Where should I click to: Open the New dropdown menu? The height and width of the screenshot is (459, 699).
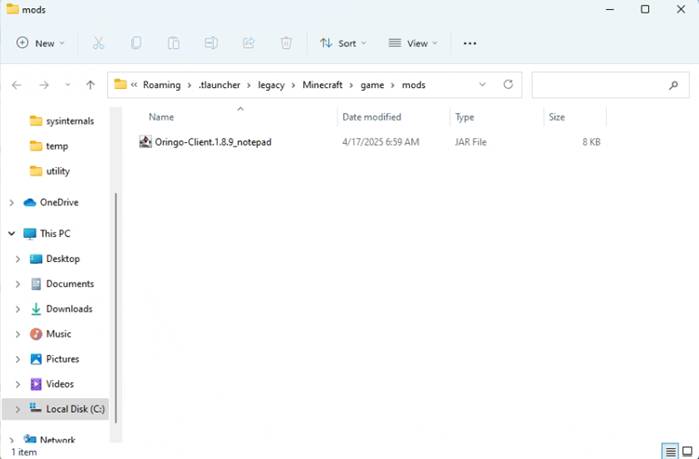coord(40,43)
